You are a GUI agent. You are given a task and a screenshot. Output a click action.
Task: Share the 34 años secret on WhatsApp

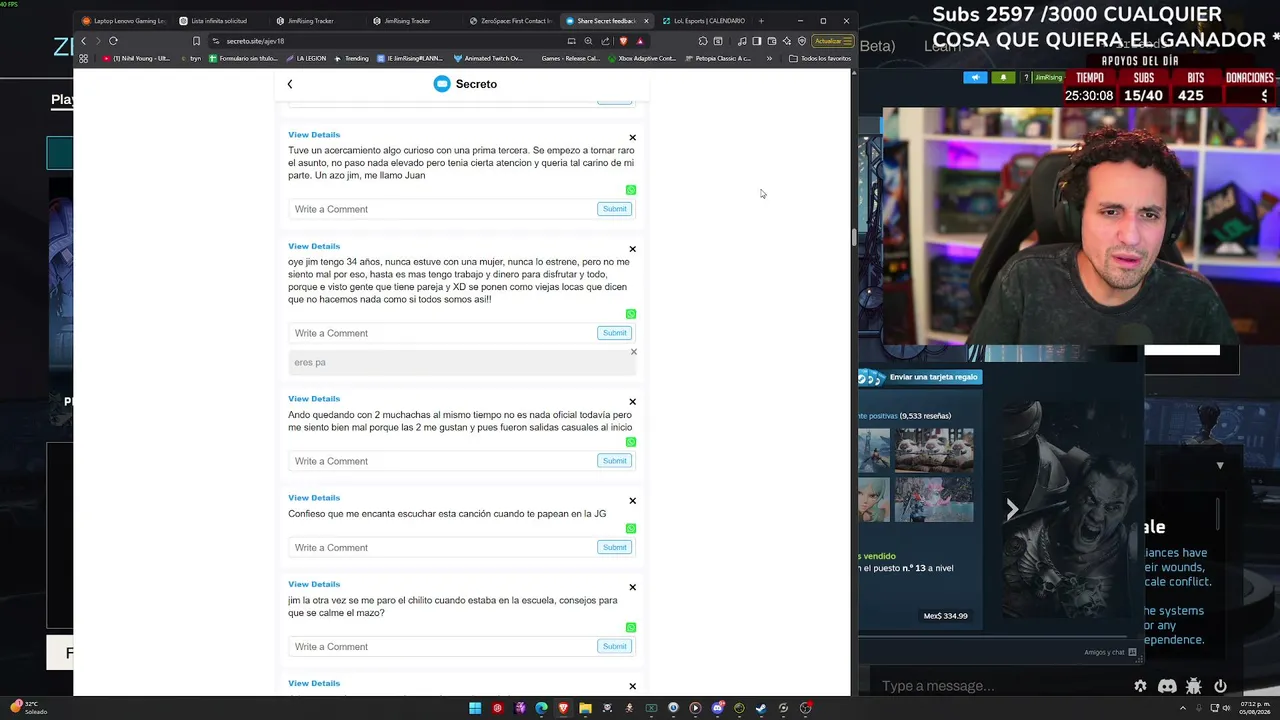pyautogui.click(x=631, y=314)
